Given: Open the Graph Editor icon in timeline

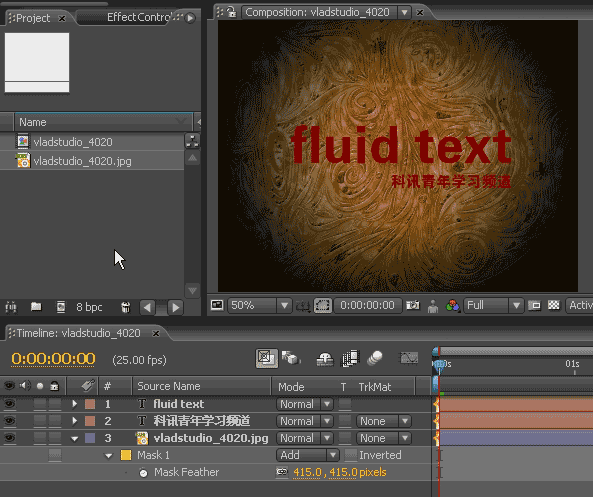Looking at the screenshot, I should click(409, 358).
